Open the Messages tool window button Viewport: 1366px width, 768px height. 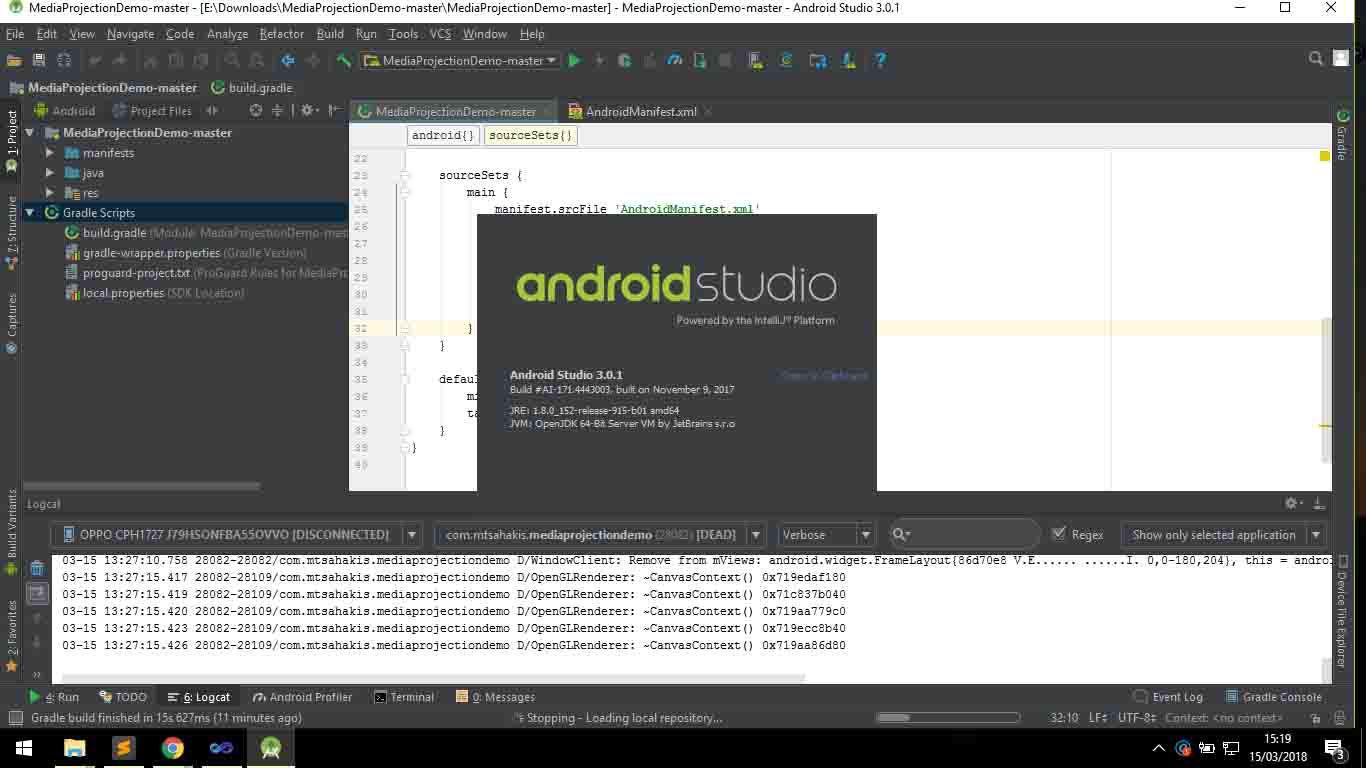(x=495, y=697)
